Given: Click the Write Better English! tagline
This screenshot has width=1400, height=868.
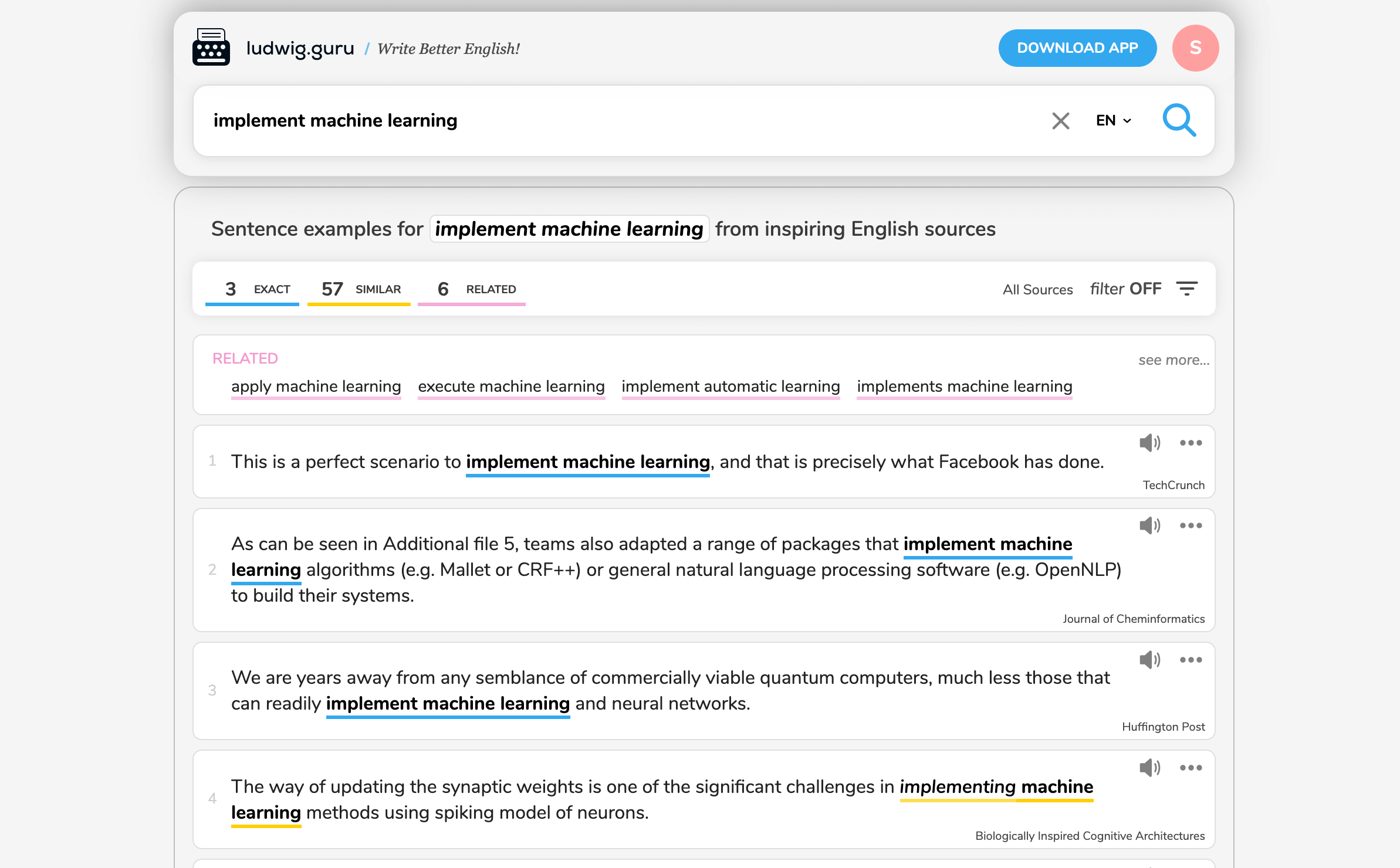Looking at the screenshot, I should pos(449,49).
